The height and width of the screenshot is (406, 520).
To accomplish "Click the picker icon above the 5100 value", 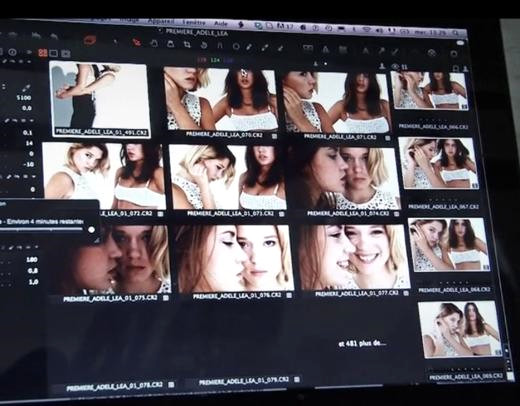I will tap(27, 88).
